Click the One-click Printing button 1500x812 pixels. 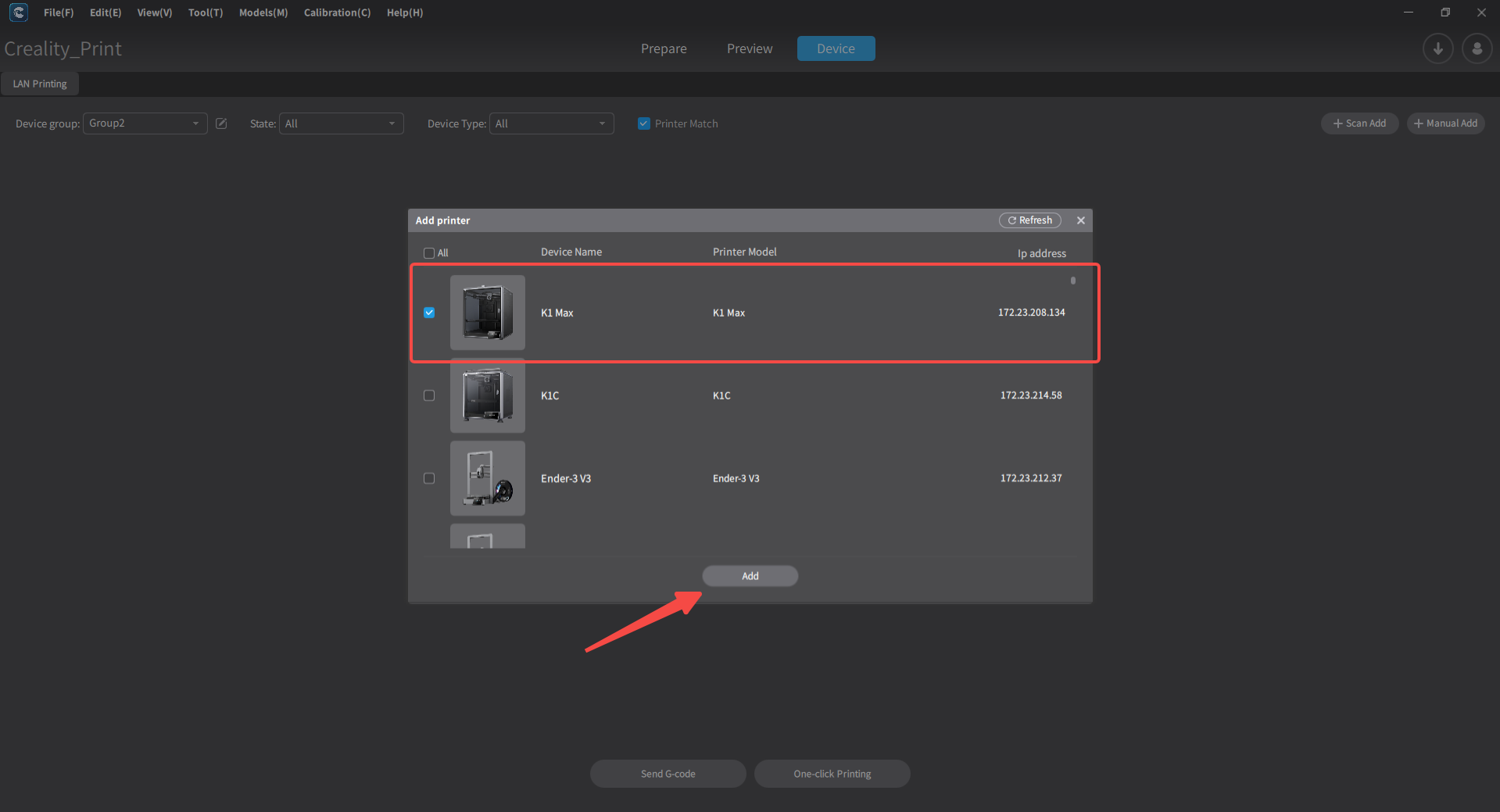(x=832, y=774)
